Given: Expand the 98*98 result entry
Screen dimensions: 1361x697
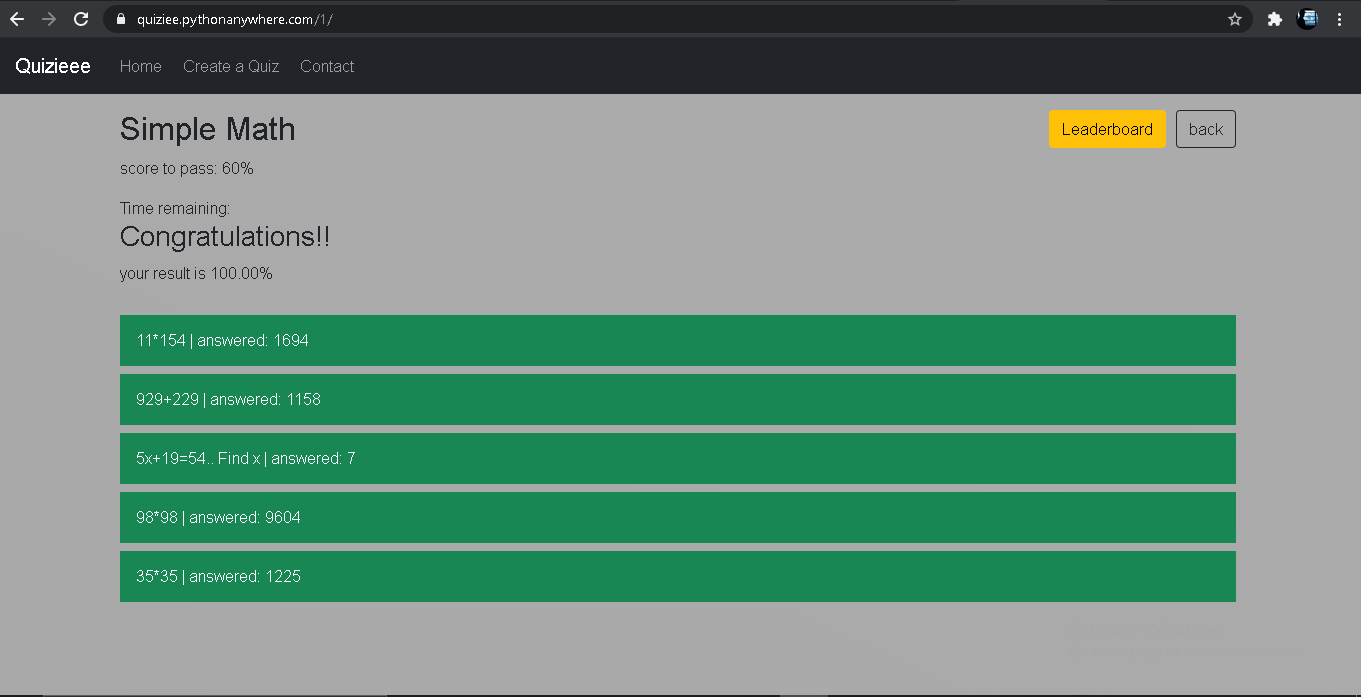Looking at the screenshot, I should [678, 517].
